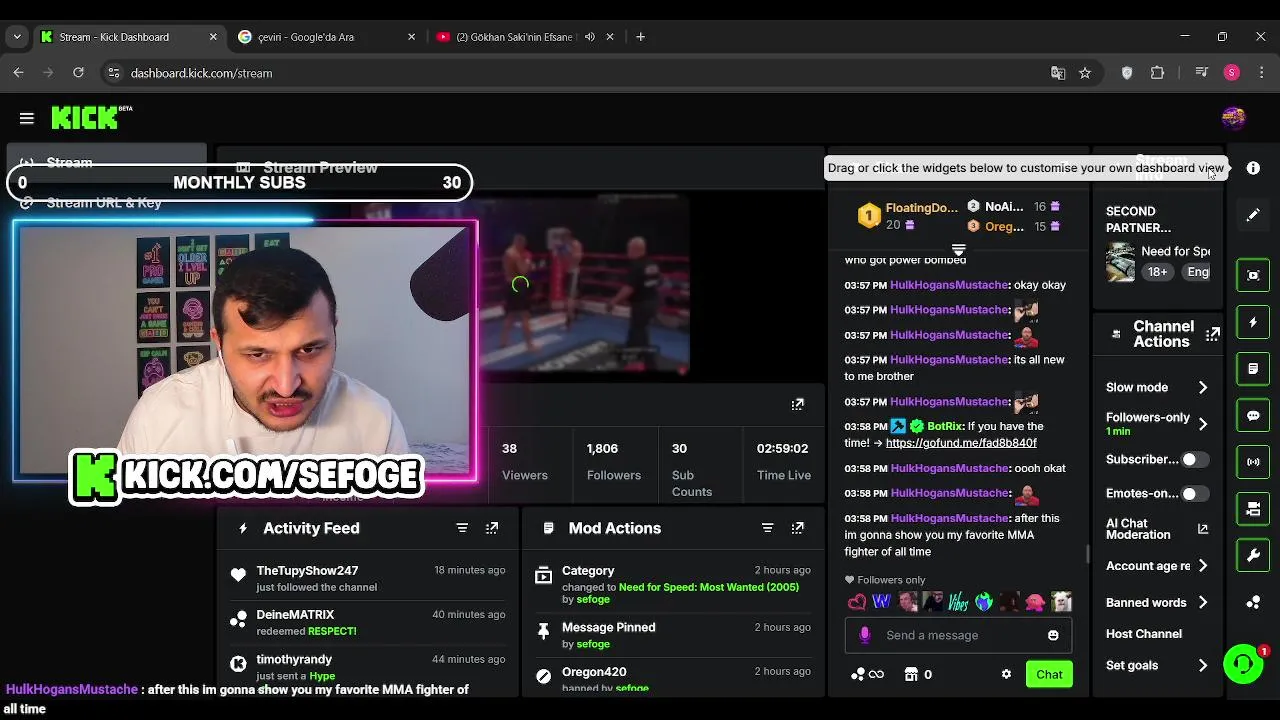
Task: Open Host Channel action
Action: [x=1144, y=634]
